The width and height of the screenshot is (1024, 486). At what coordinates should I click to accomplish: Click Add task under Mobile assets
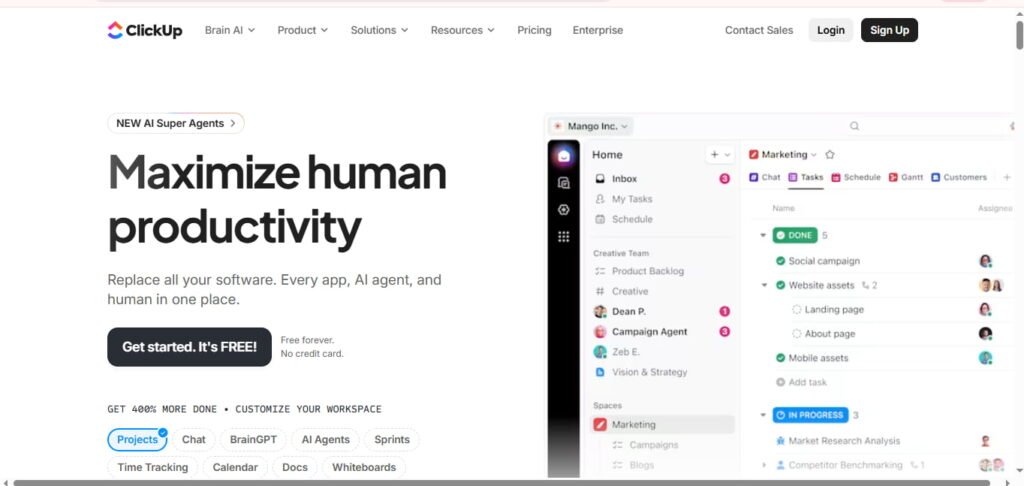click(801, 382)
